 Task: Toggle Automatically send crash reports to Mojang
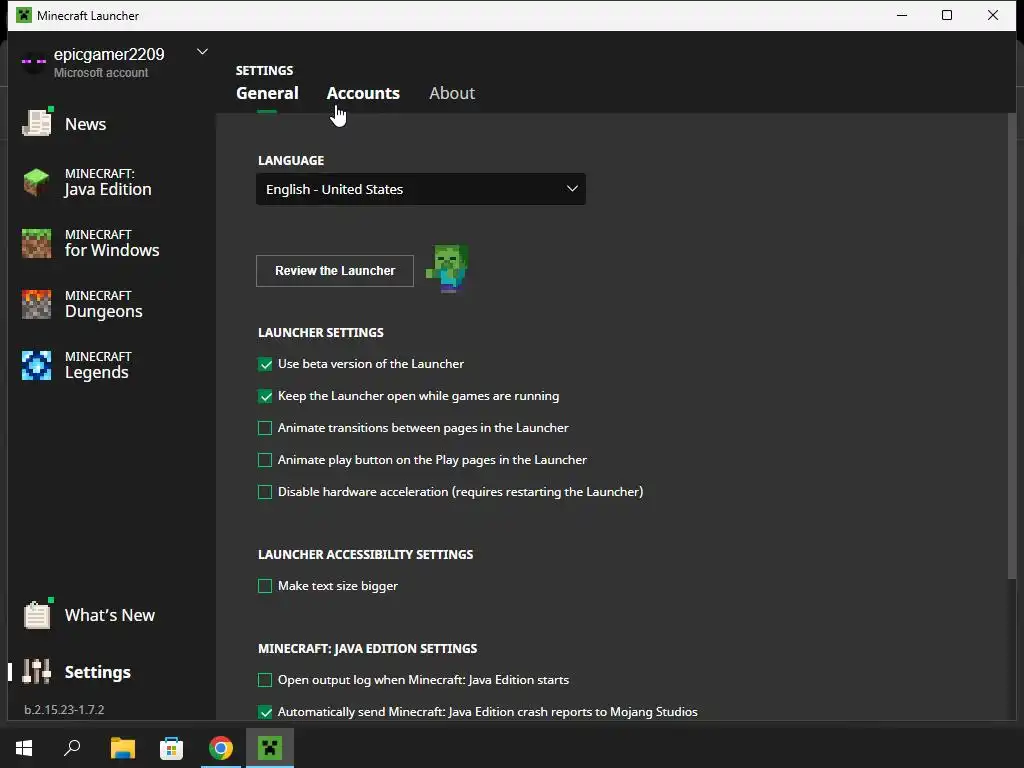click(x=265, y=712)
